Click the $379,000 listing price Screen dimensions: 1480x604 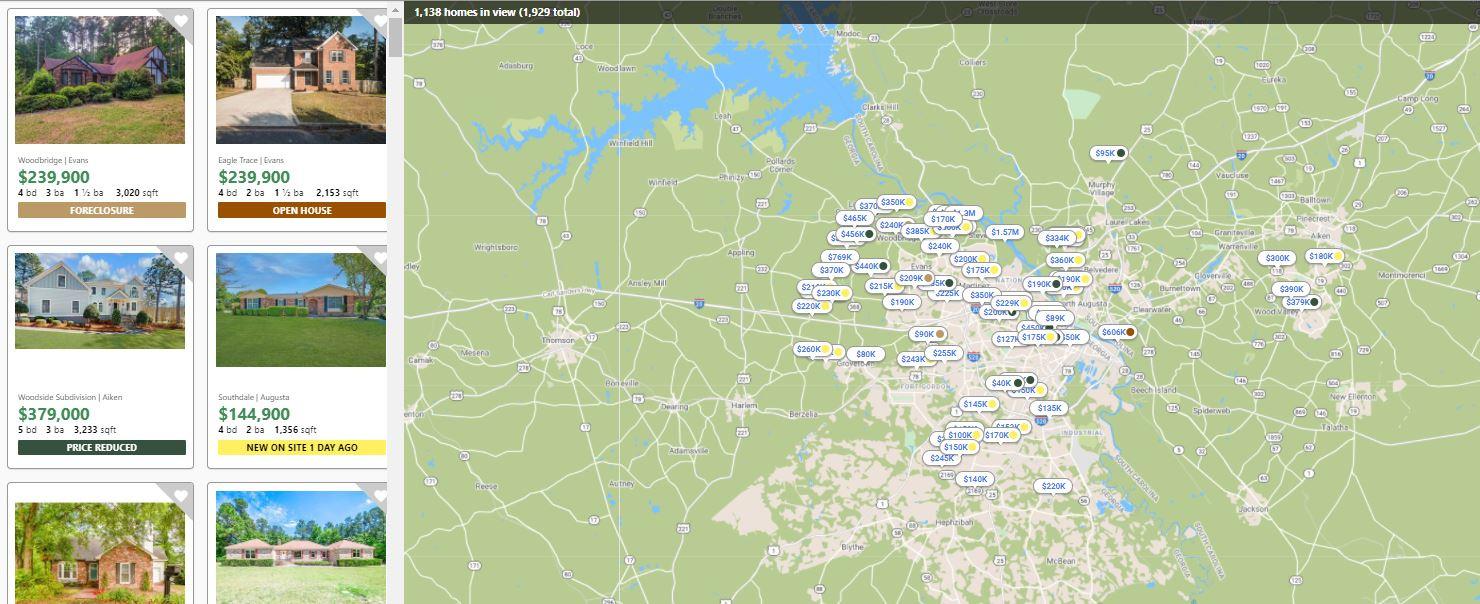coord(54,414)
